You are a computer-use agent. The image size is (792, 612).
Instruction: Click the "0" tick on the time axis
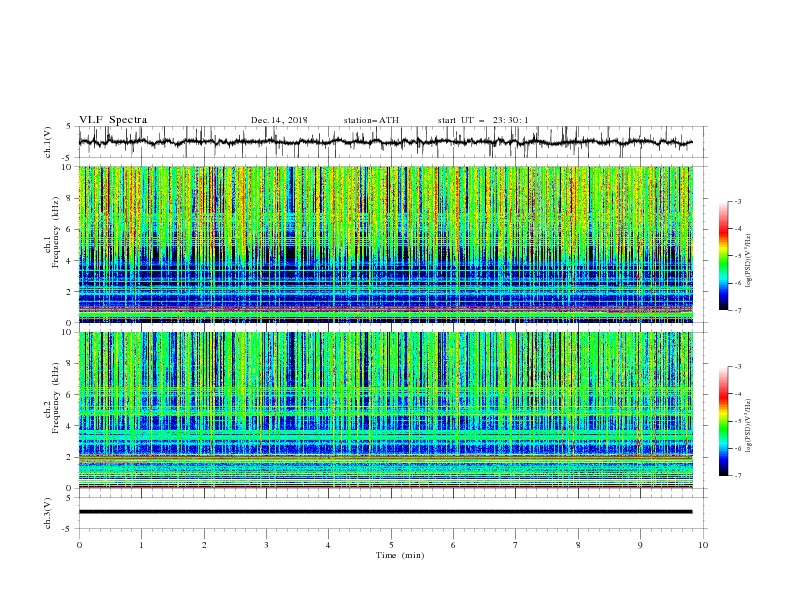[x=79, y=545]
